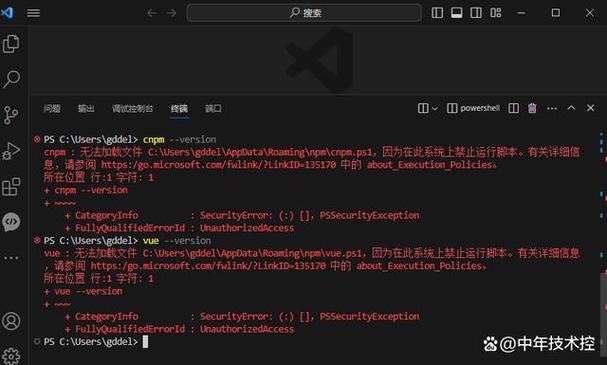The height and width of the screenshot is (365, 607).
Task: Click the search command center box
Action: pos(304,13)
